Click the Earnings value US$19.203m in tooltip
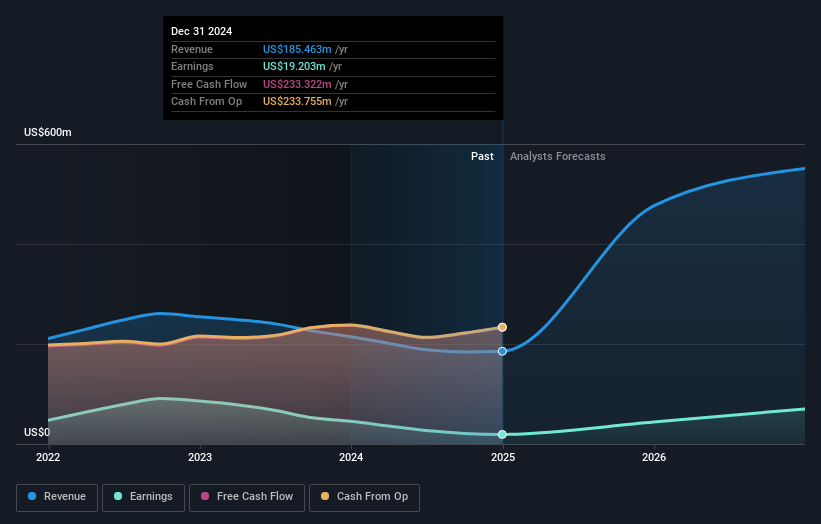The width and height of the screenshot is (821, 524). coord(294,66)
